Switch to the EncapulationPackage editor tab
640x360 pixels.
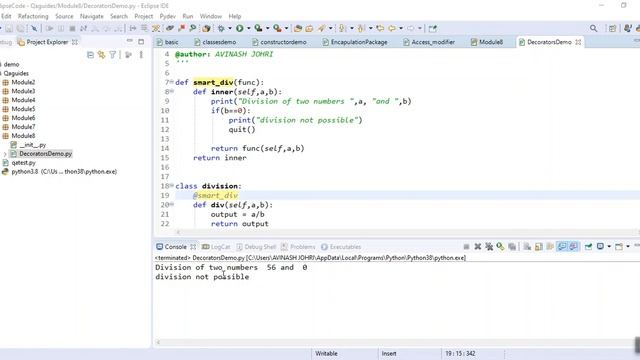354,42
